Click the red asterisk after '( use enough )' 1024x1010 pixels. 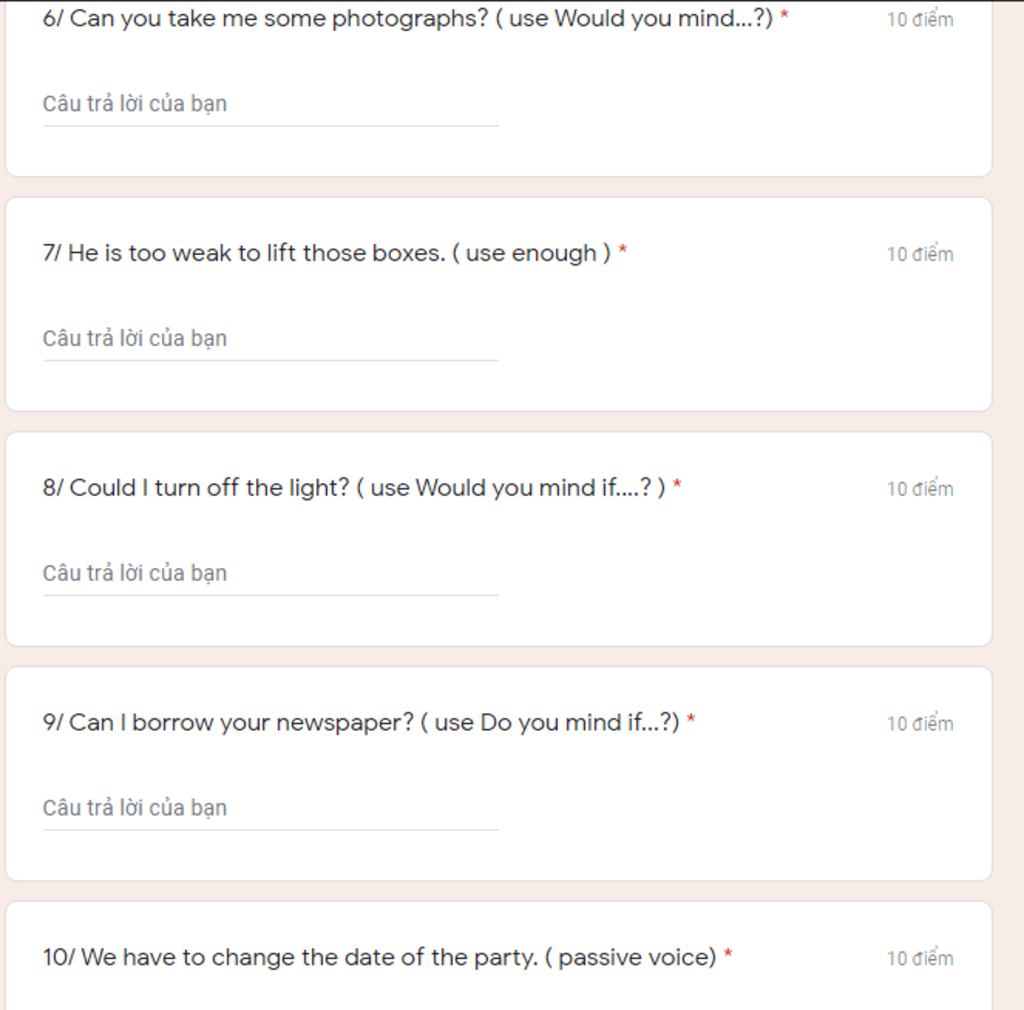[x=623, y=253]
